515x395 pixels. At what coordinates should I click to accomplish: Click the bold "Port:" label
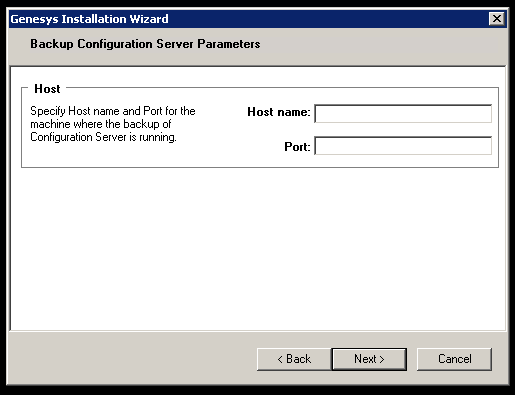[297, 147]
